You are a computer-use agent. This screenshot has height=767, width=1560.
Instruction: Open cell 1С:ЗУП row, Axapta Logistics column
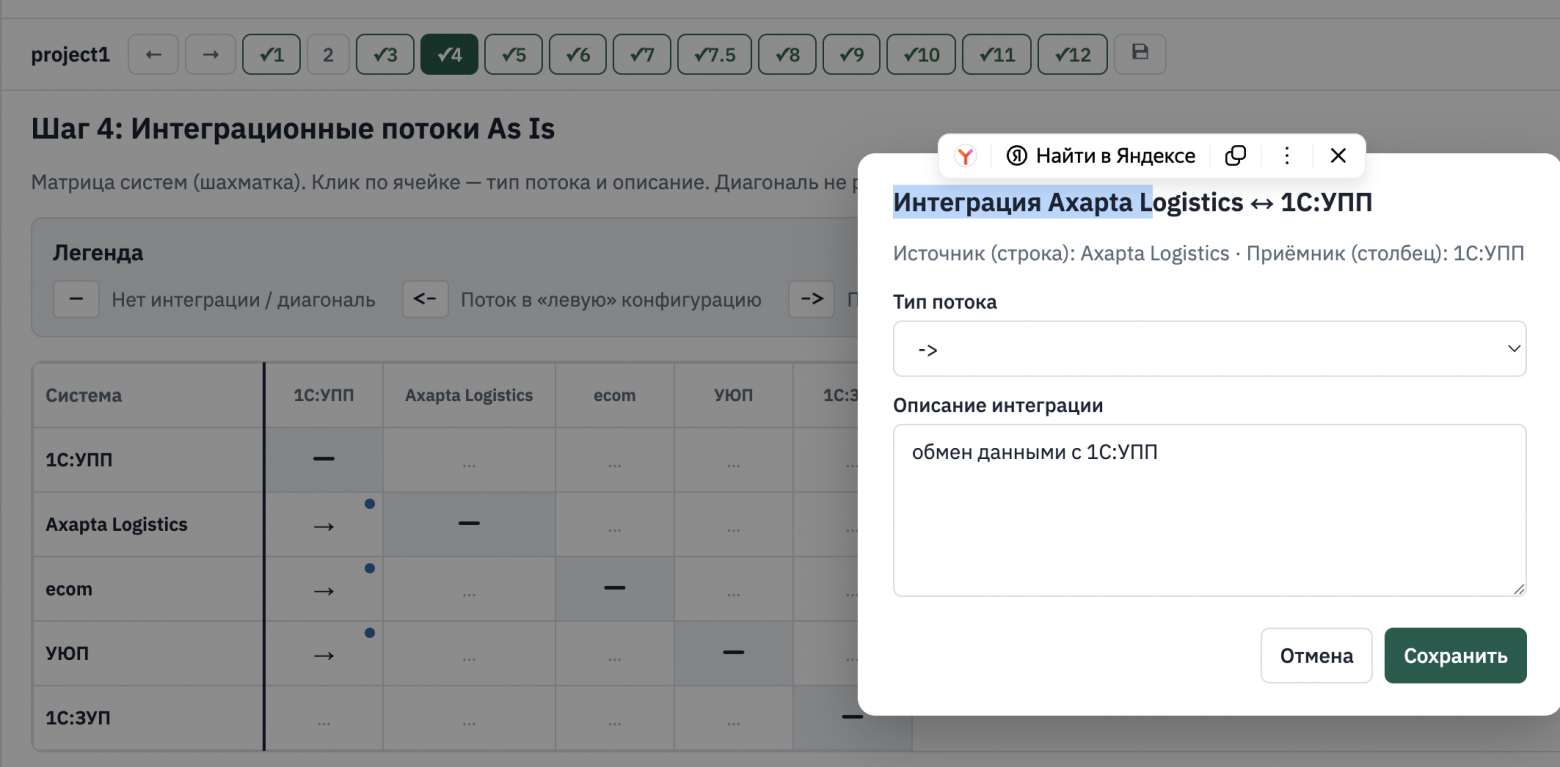click(469, 719)
